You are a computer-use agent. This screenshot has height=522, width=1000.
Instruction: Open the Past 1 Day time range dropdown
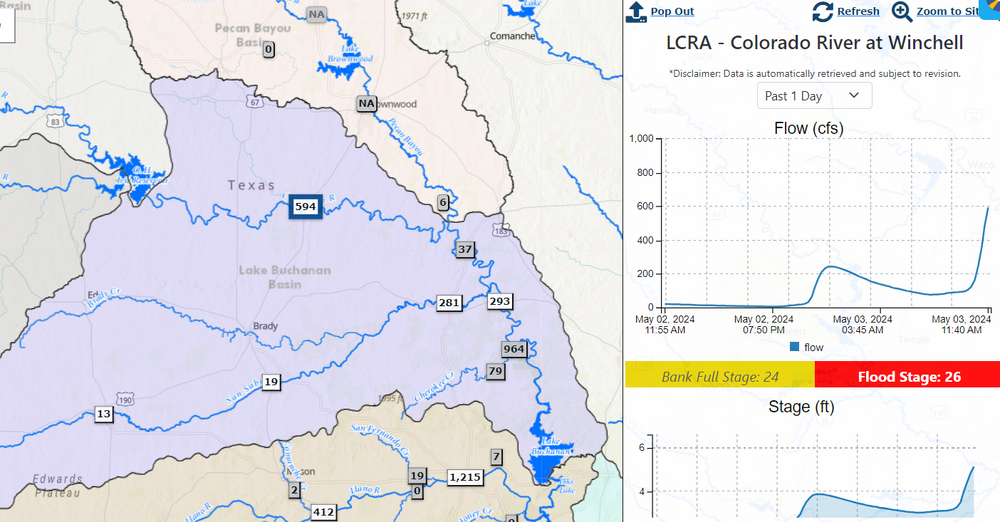[814, 96]
